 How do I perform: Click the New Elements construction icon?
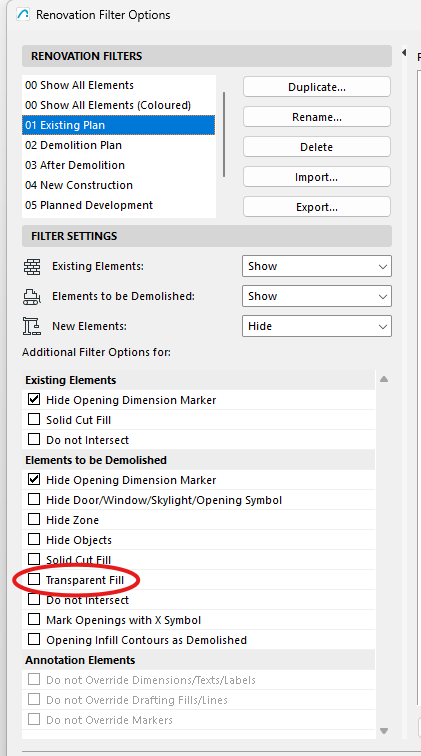pos(32,326)
